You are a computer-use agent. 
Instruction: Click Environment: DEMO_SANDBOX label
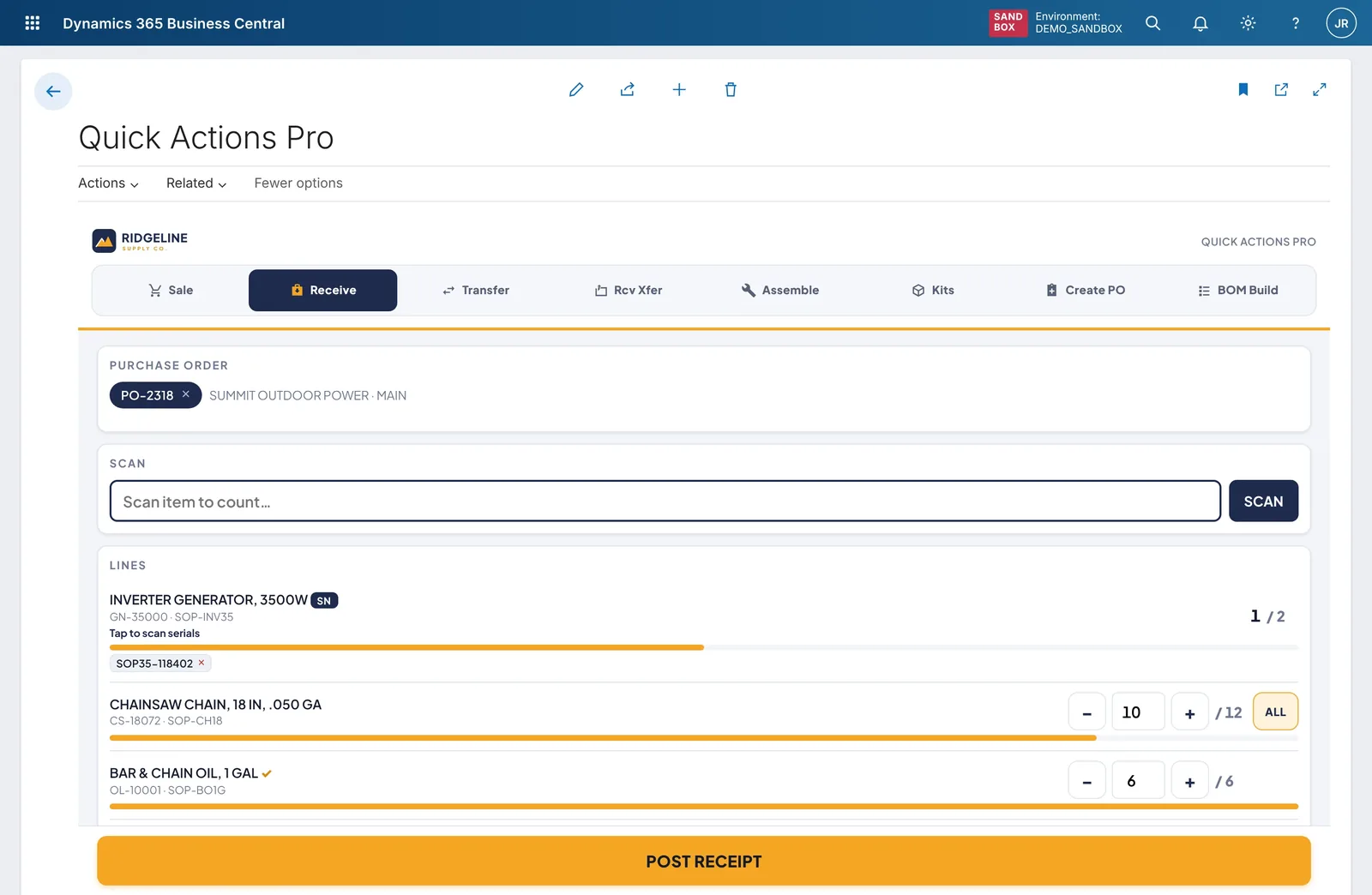click(x=1079, y=22)
